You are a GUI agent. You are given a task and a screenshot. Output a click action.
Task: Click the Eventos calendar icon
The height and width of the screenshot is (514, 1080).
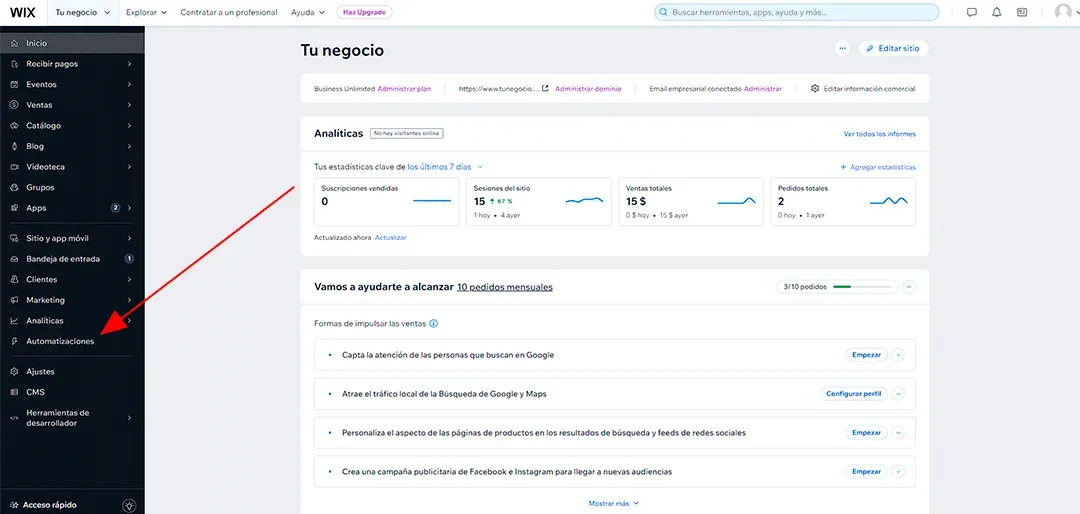[x=14, y=85]
